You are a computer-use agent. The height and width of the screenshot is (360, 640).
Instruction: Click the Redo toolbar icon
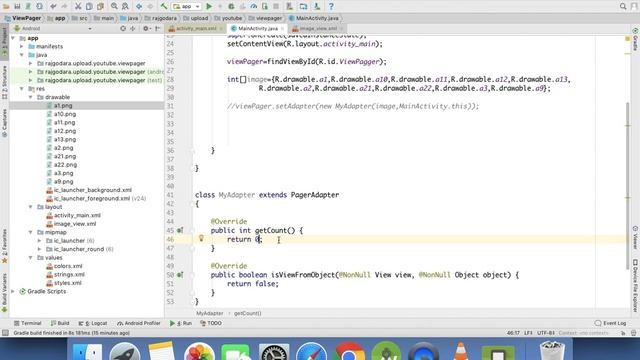(64, 6)
